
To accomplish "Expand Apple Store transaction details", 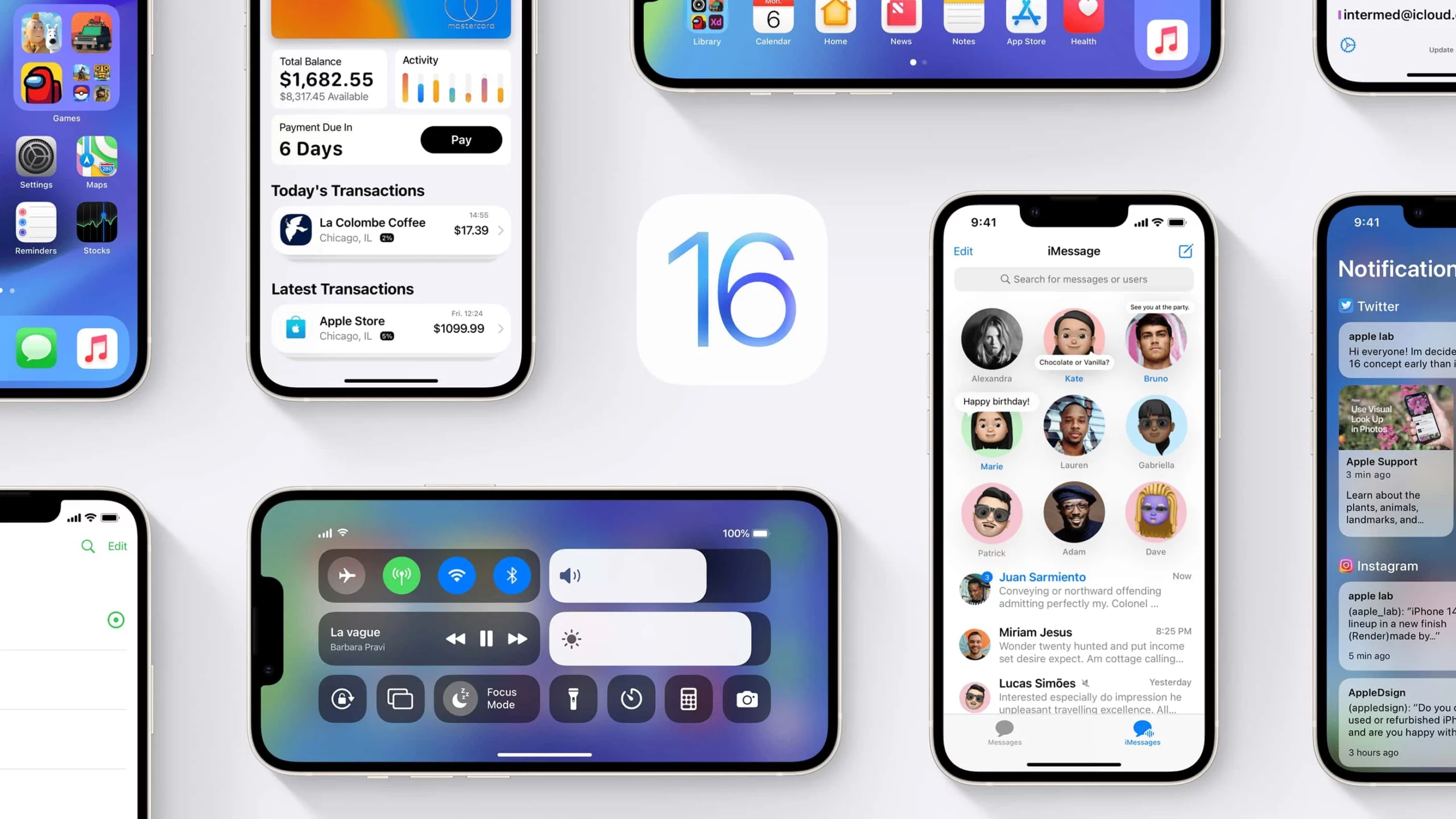I will [x=499, y=328].
